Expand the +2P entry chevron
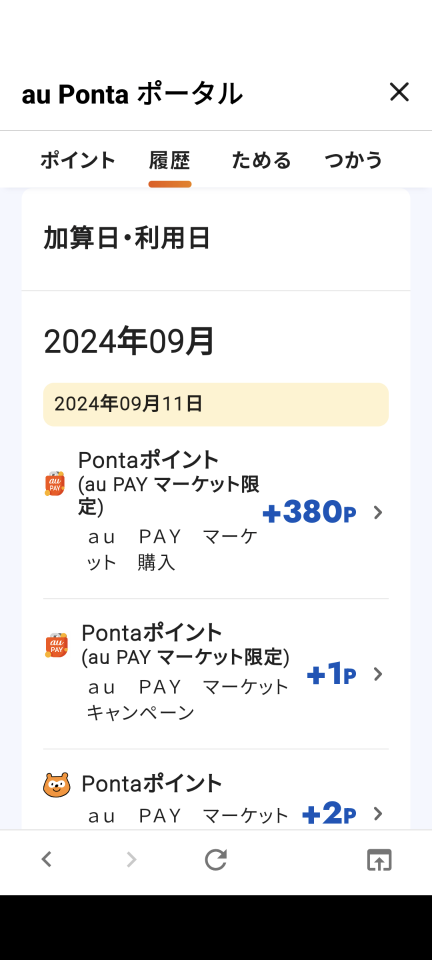Image resolution: width=432 pixels, height=960 pixels. coord(378,813)
